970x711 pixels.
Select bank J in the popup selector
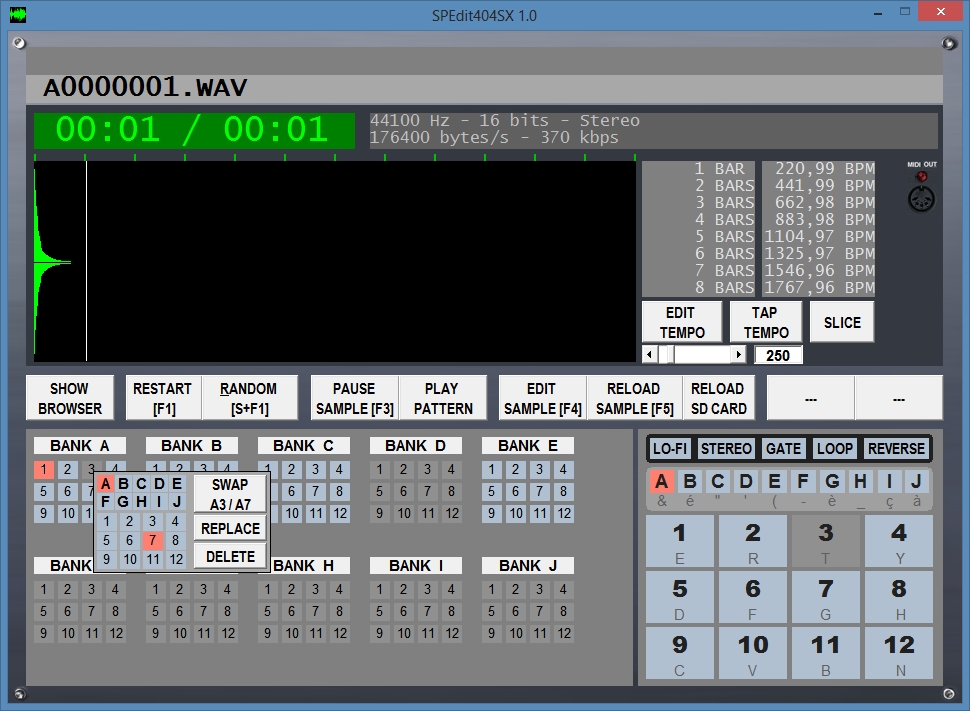point(177,502)
